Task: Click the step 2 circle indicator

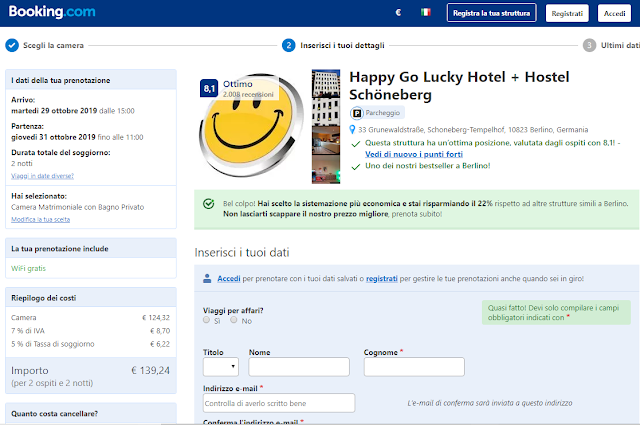Action: (x=289, y=45)
